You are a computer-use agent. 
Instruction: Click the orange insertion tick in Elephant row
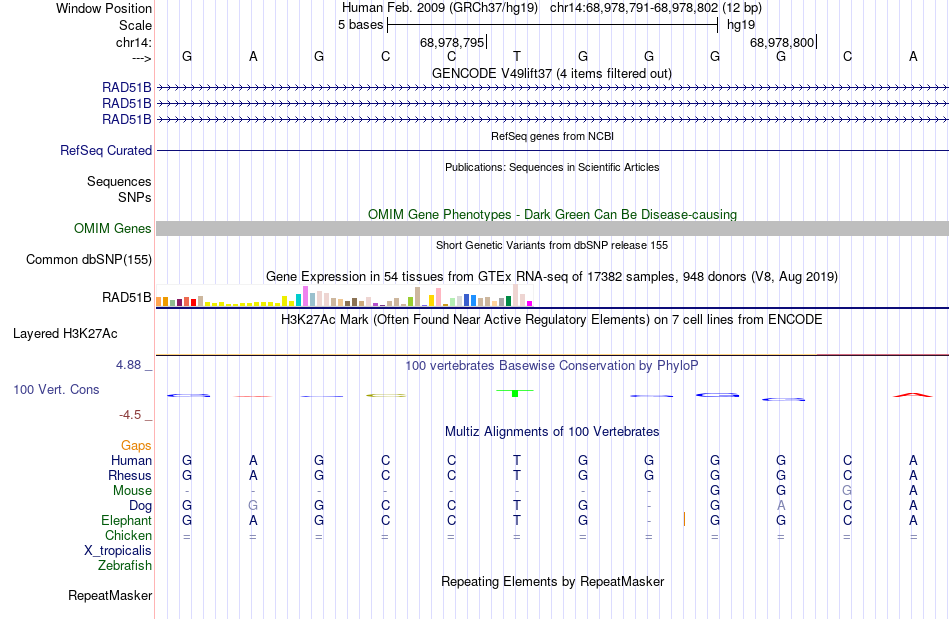coord(684,519)
